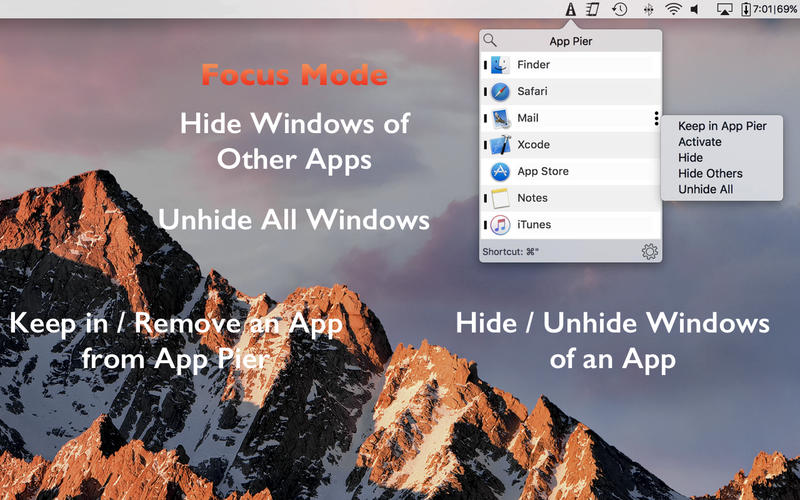Open the App Pier search magnifier

tap(490, 41)
